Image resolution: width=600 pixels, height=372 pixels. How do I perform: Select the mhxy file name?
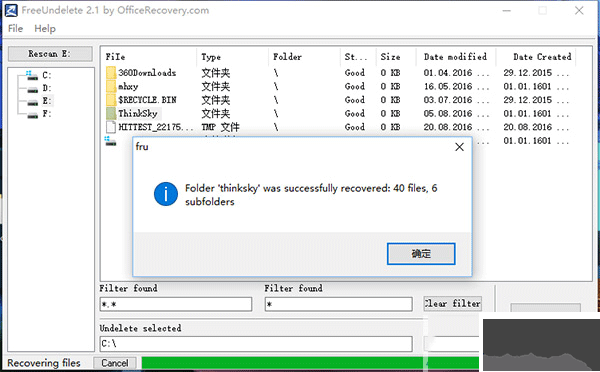pos(128,86)
